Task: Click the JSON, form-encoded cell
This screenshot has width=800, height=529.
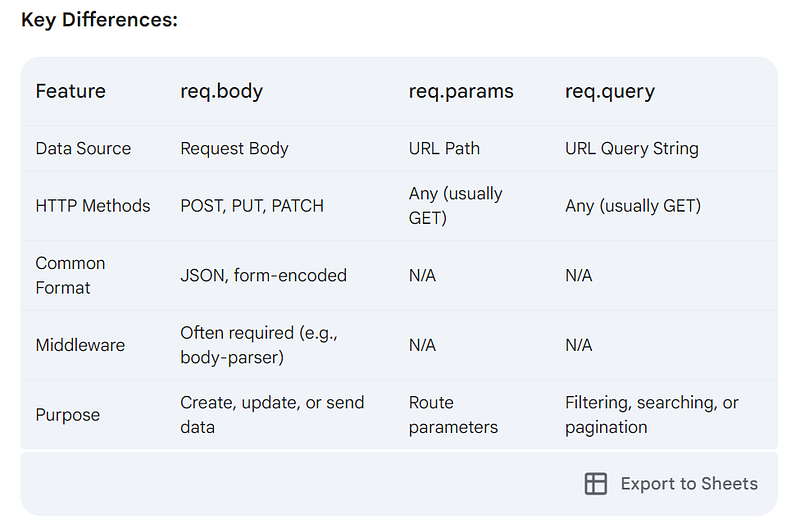Action: 263,275
